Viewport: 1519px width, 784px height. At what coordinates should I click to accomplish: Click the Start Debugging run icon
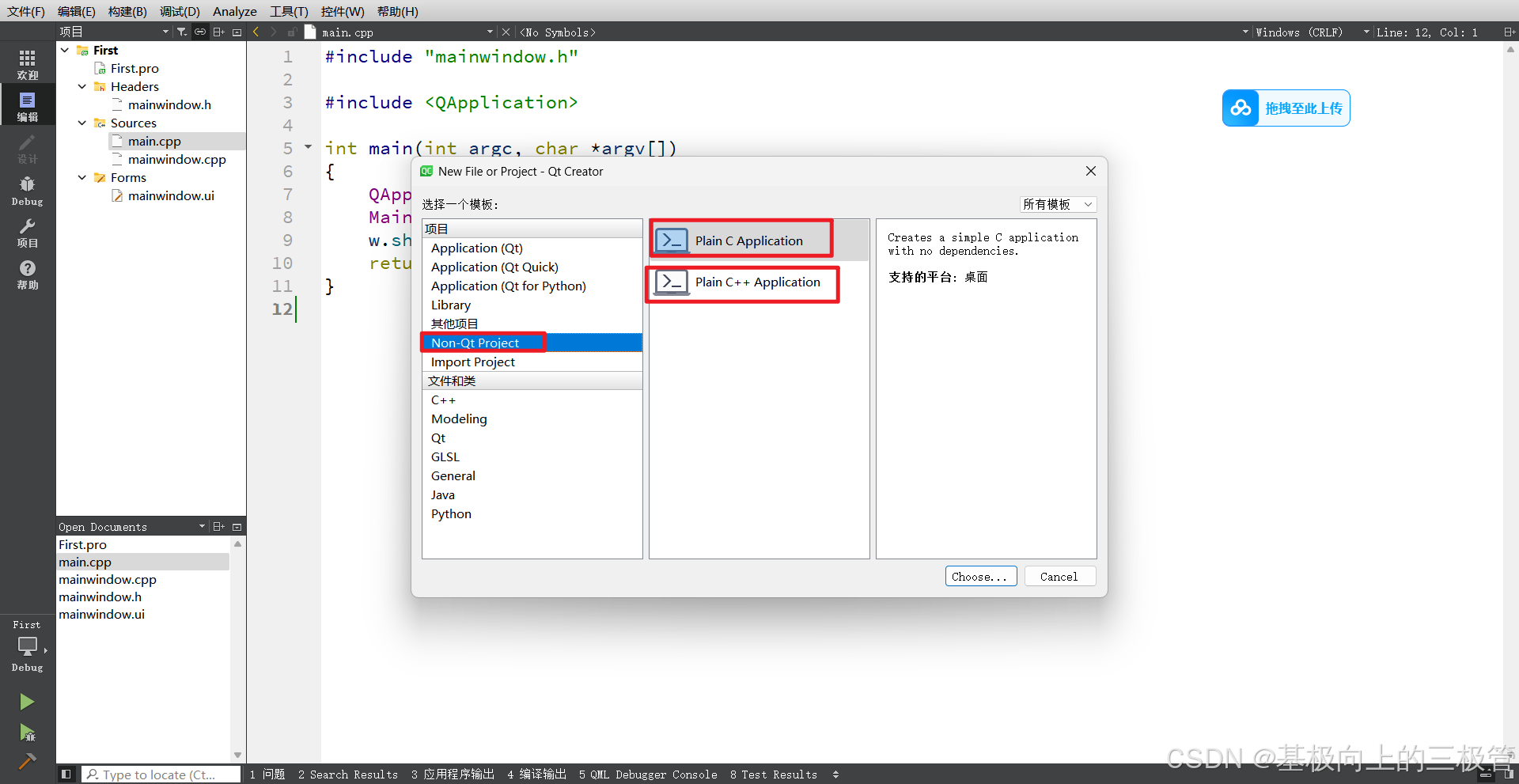click(27, 733)
